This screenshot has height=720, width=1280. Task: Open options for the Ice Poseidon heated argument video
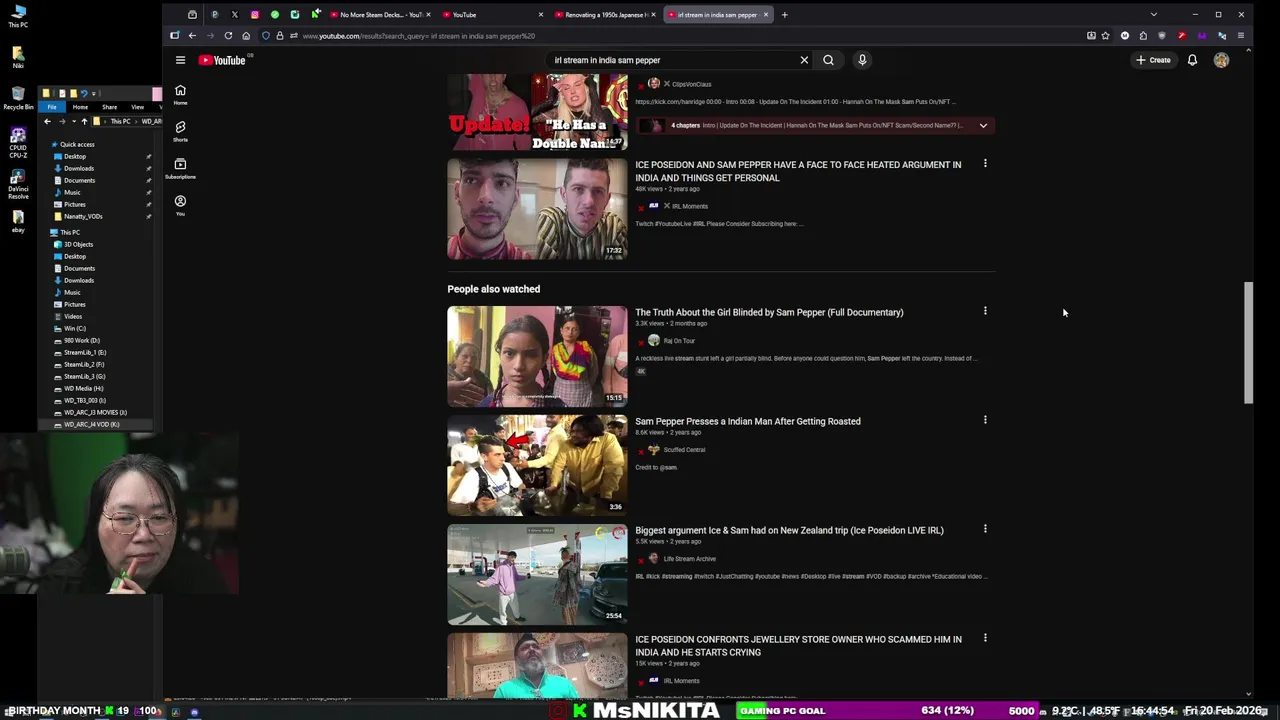point(985,163)
